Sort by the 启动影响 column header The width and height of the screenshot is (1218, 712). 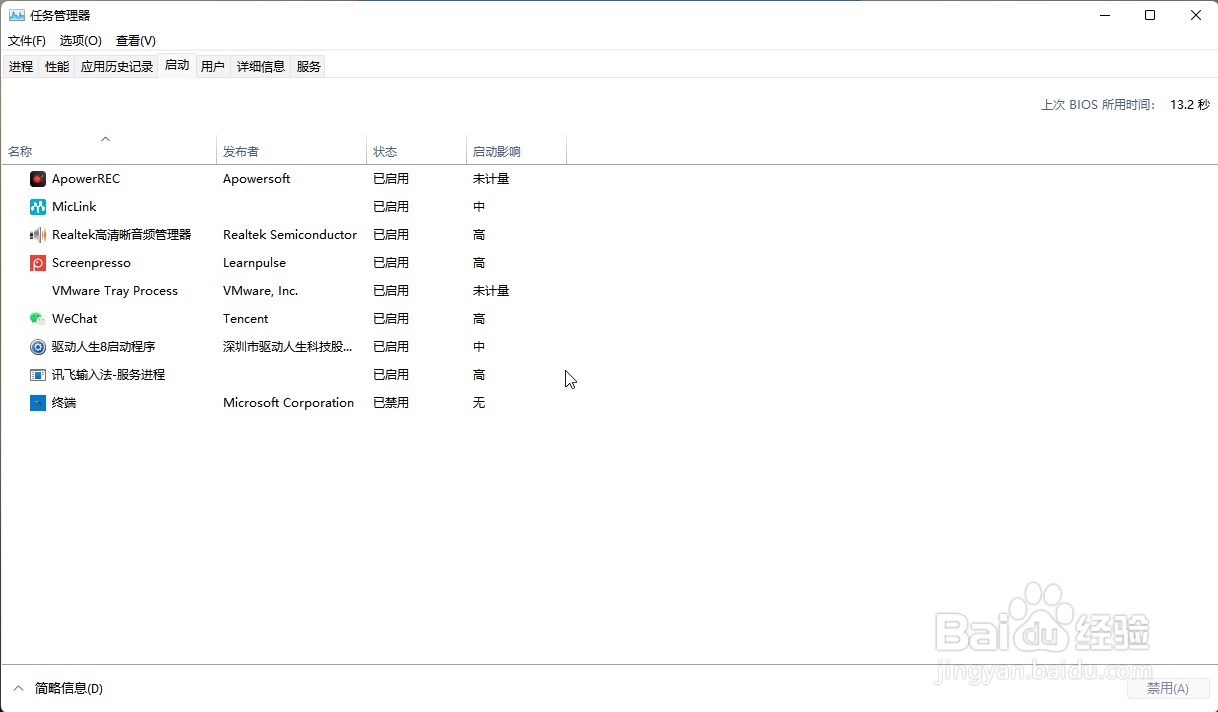pyautogui.click(x=517, y=151)
